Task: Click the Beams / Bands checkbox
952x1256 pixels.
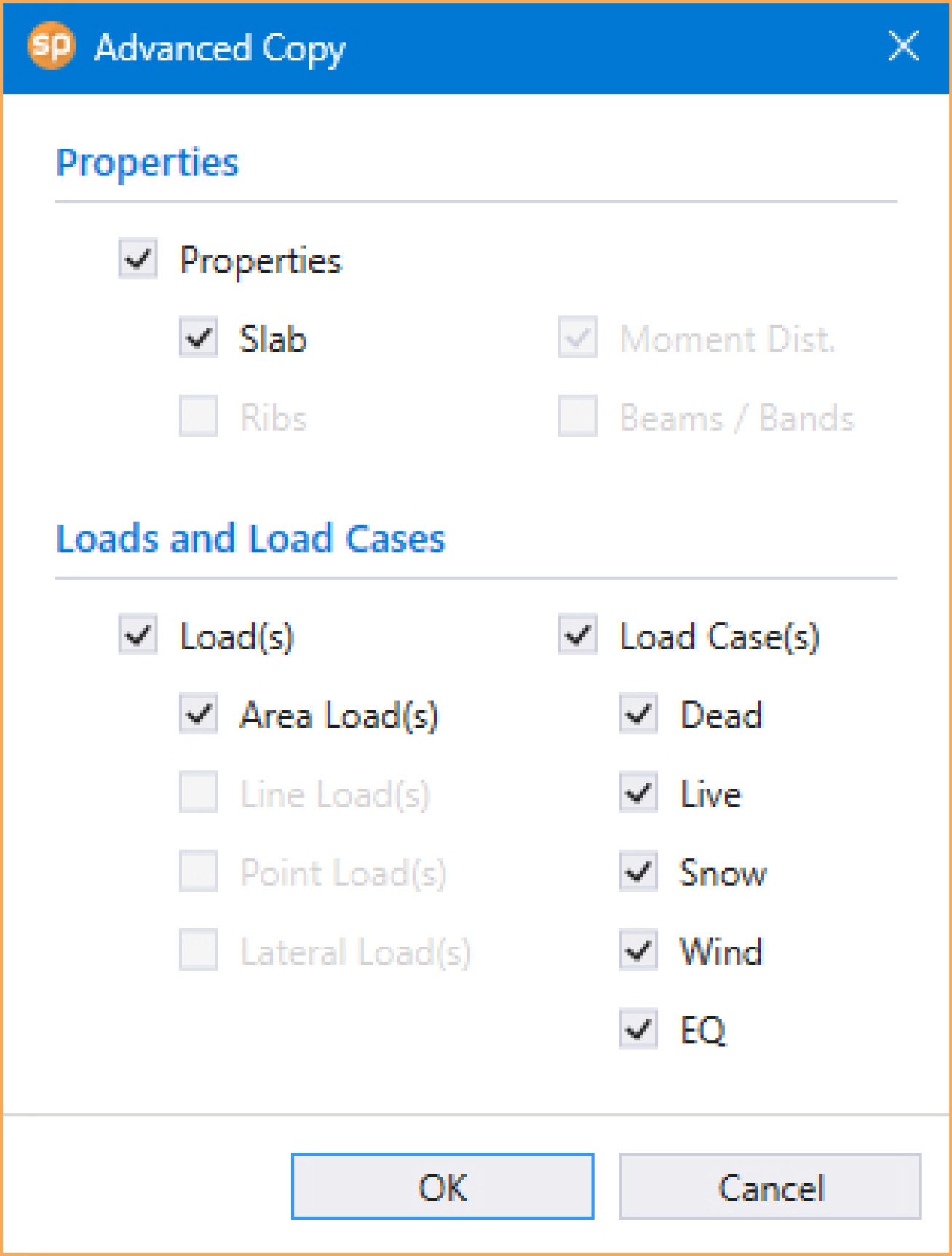Action: click(x=578, y=416)
